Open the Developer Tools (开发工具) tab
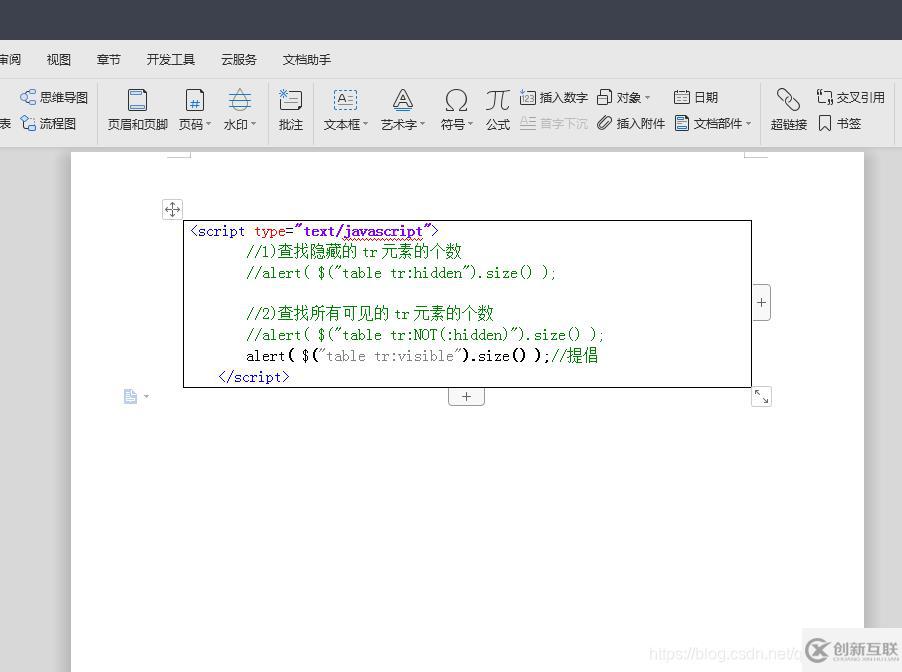 (x=171, y=60)
